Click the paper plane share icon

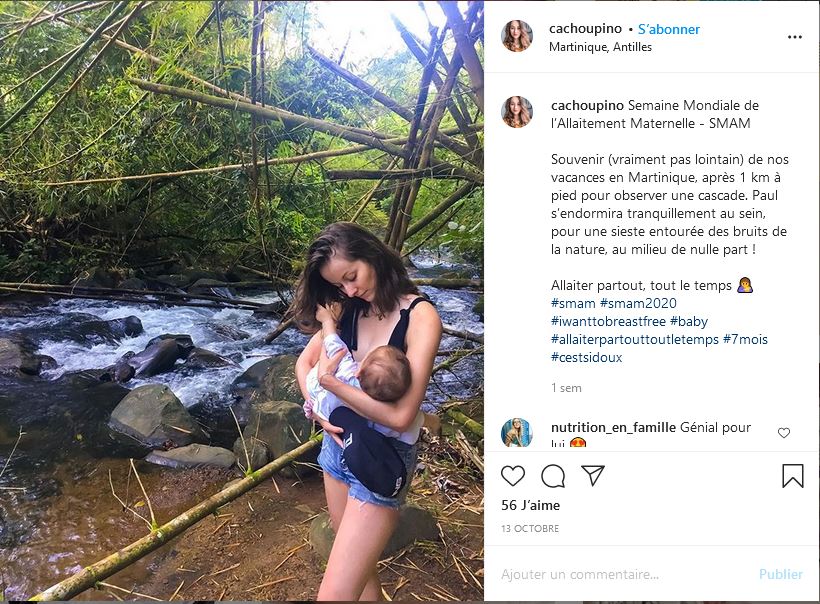click(x=593, y=476)
